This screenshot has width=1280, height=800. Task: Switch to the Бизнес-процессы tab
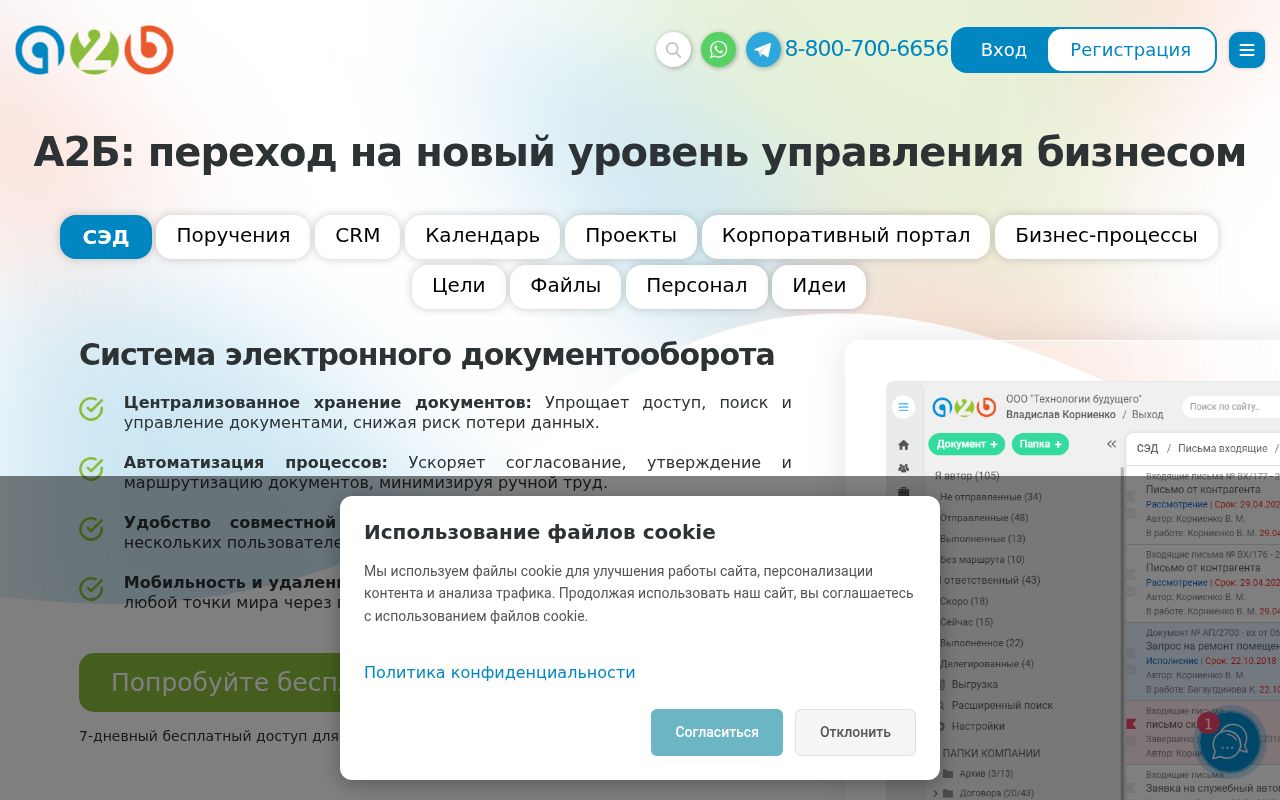tap(1105, 237)
